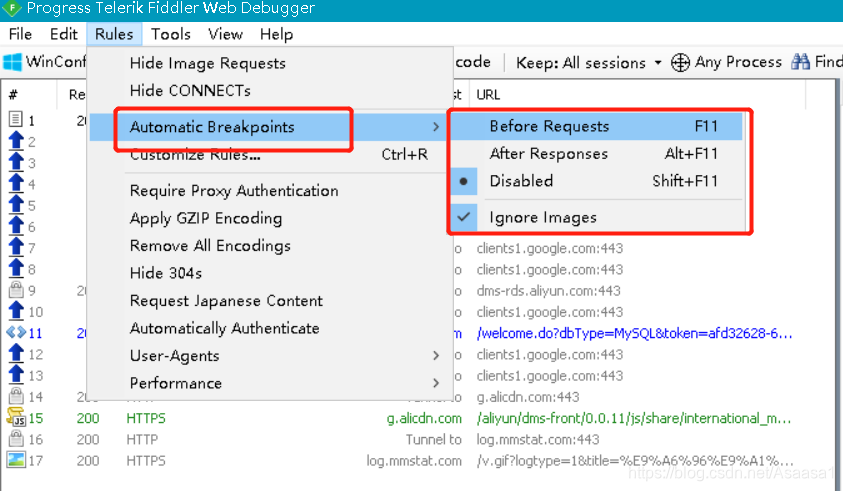Click the upload arrow icon of session 7

[x=16, y=247]
